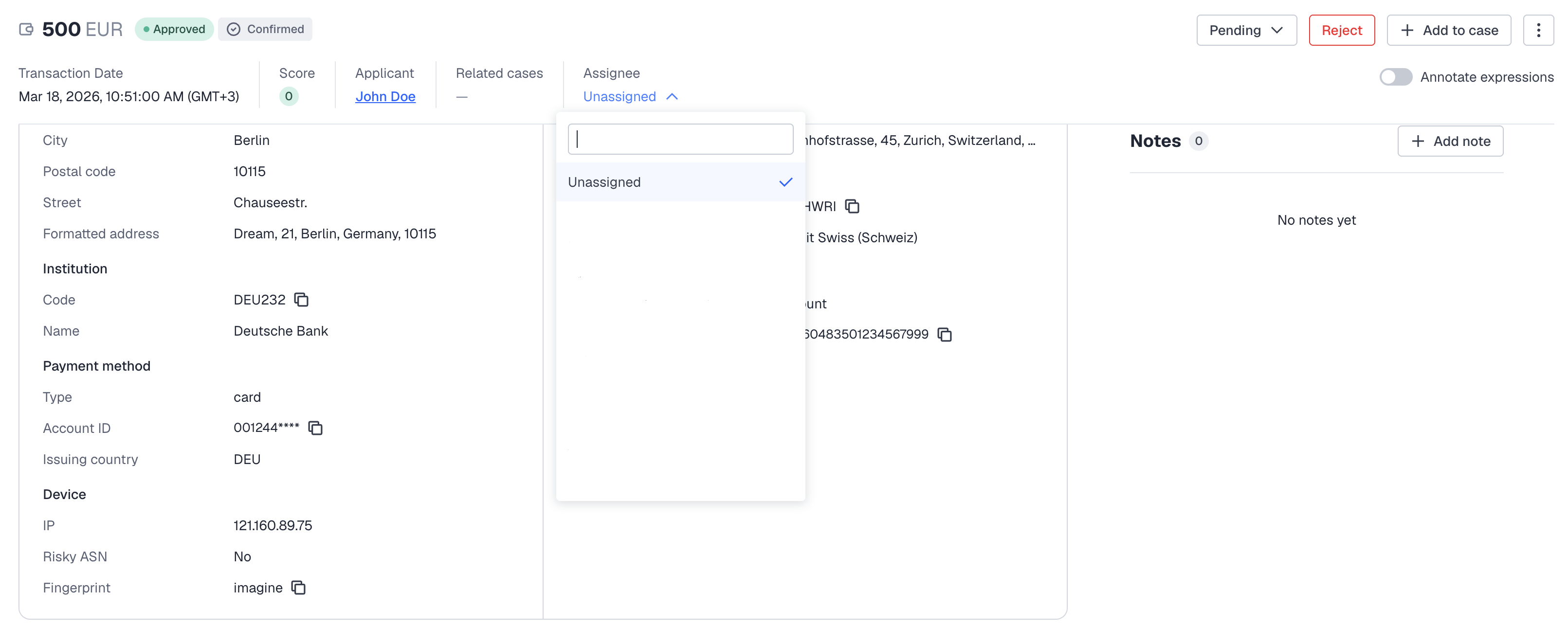Click the wallet icon beside 500 EUR
This screenshot has height=644, width=1568.
(x=26, y=29)
